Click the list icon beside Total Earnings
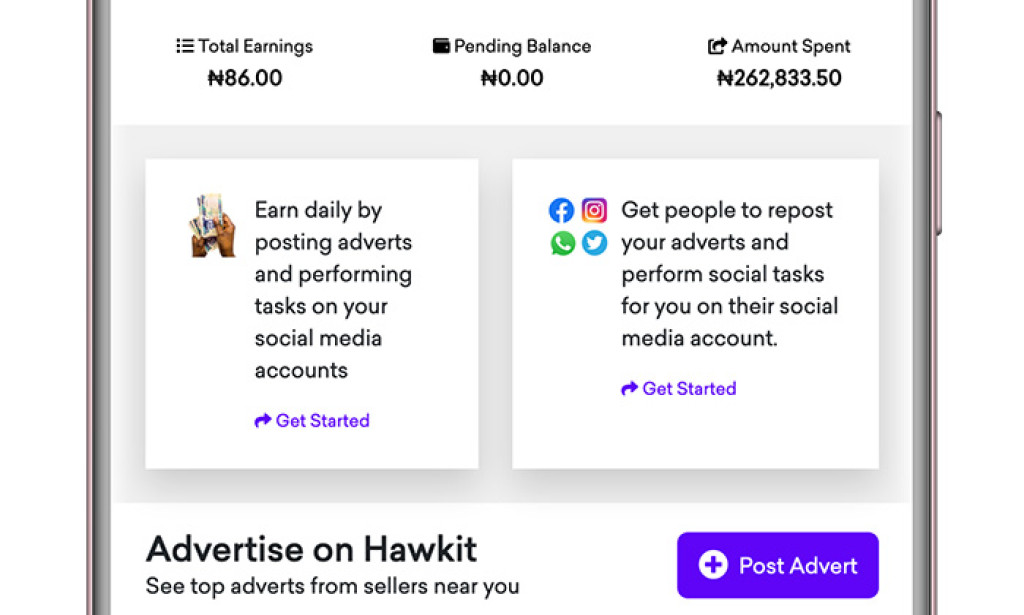1024x615 pixels. click(184, 45)
